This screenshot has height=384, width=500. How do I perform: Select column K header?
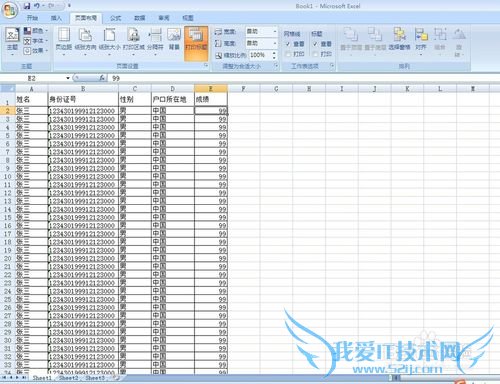coord(407,89)
